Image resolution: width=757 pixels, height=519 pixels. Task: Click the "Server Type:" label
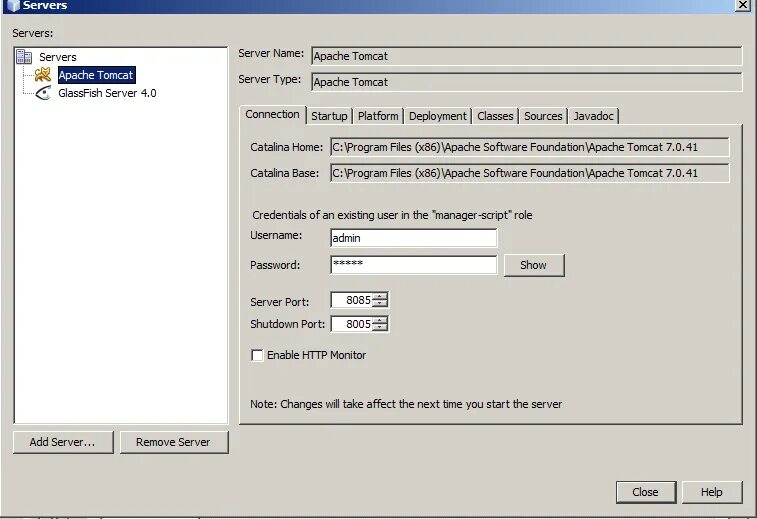point(269,80)
